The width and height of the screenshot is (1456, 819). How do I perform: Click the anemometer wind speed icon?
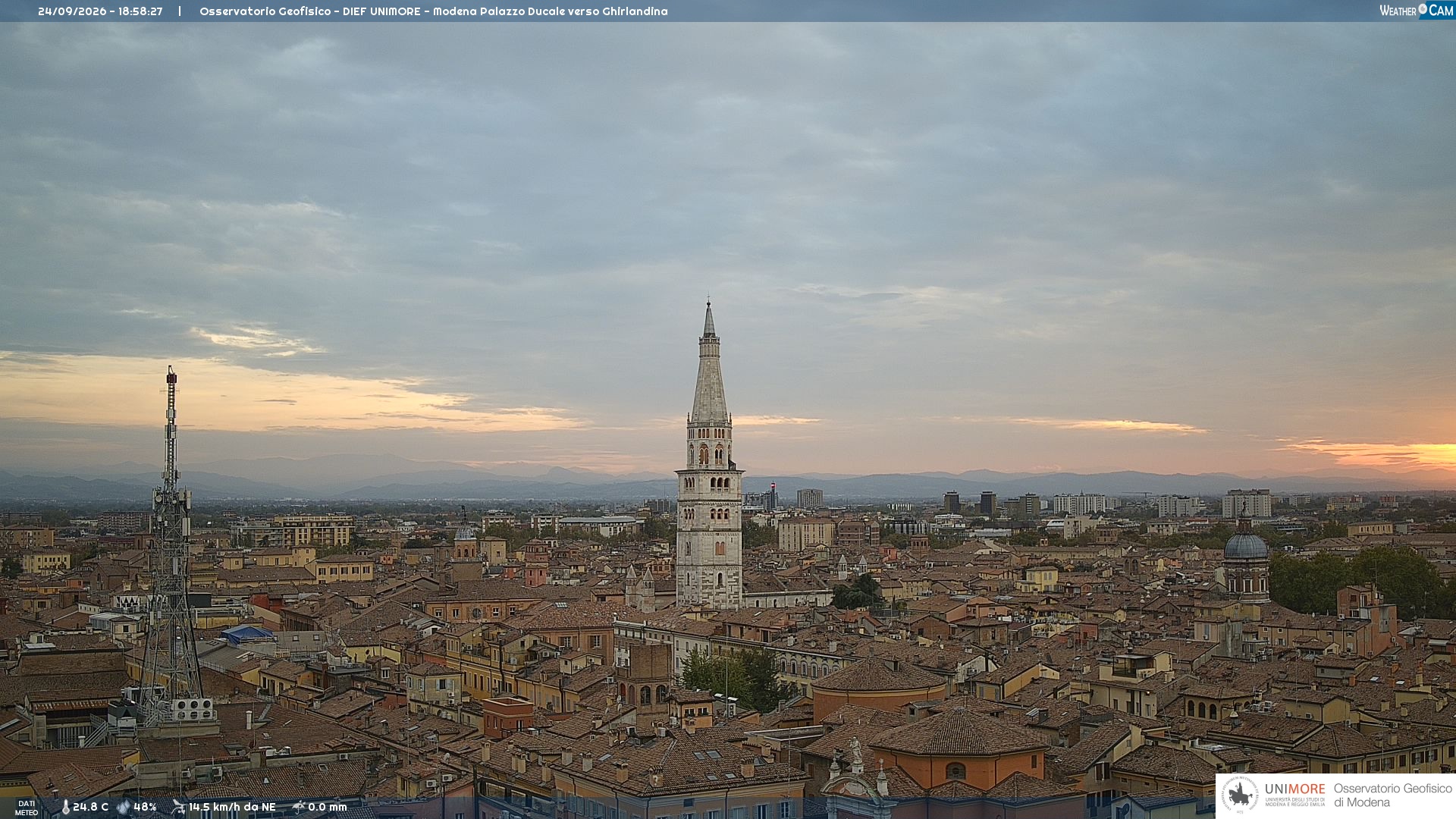[178, 807]
